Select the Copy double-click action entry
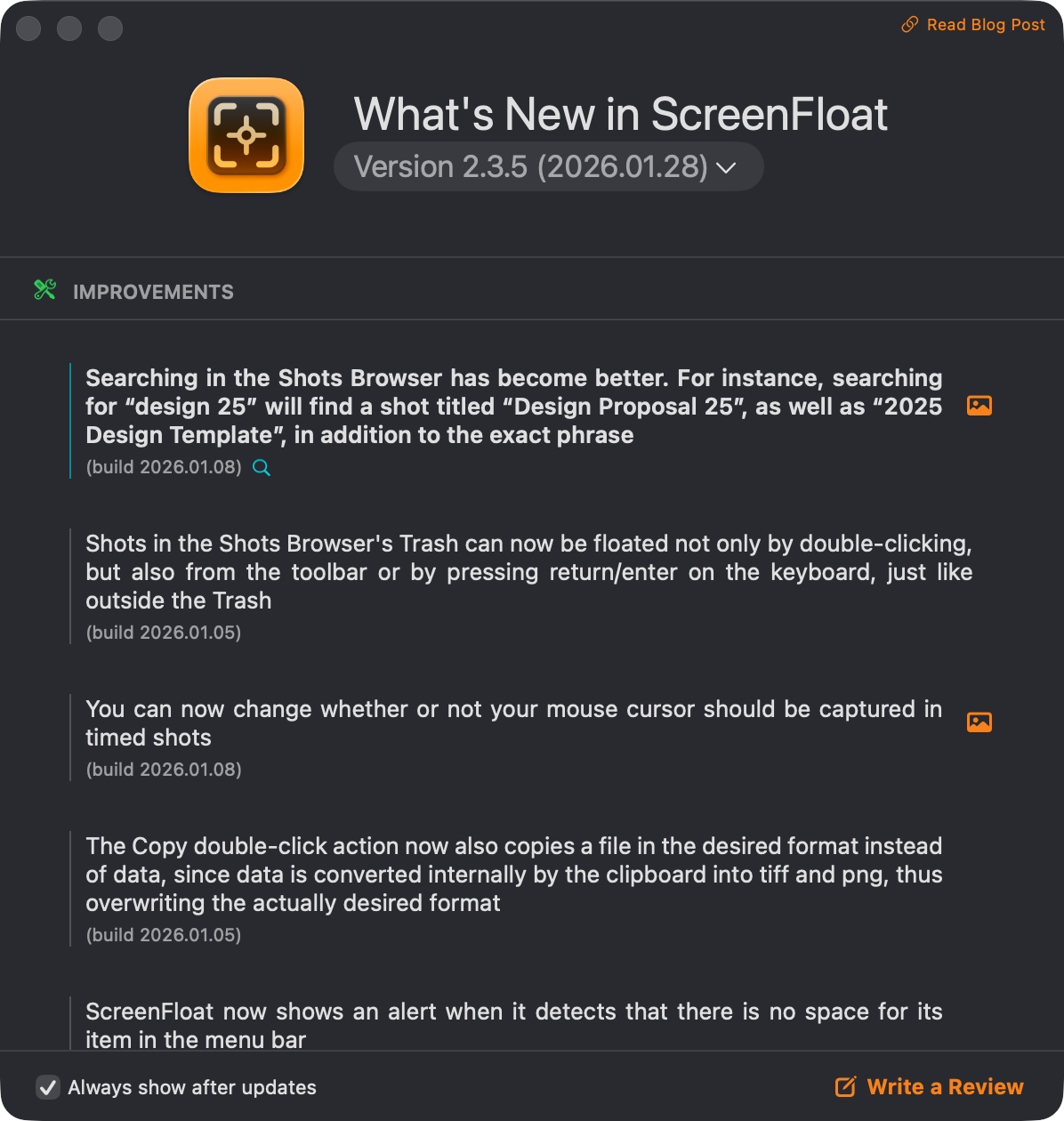 [x=513, y=889]
